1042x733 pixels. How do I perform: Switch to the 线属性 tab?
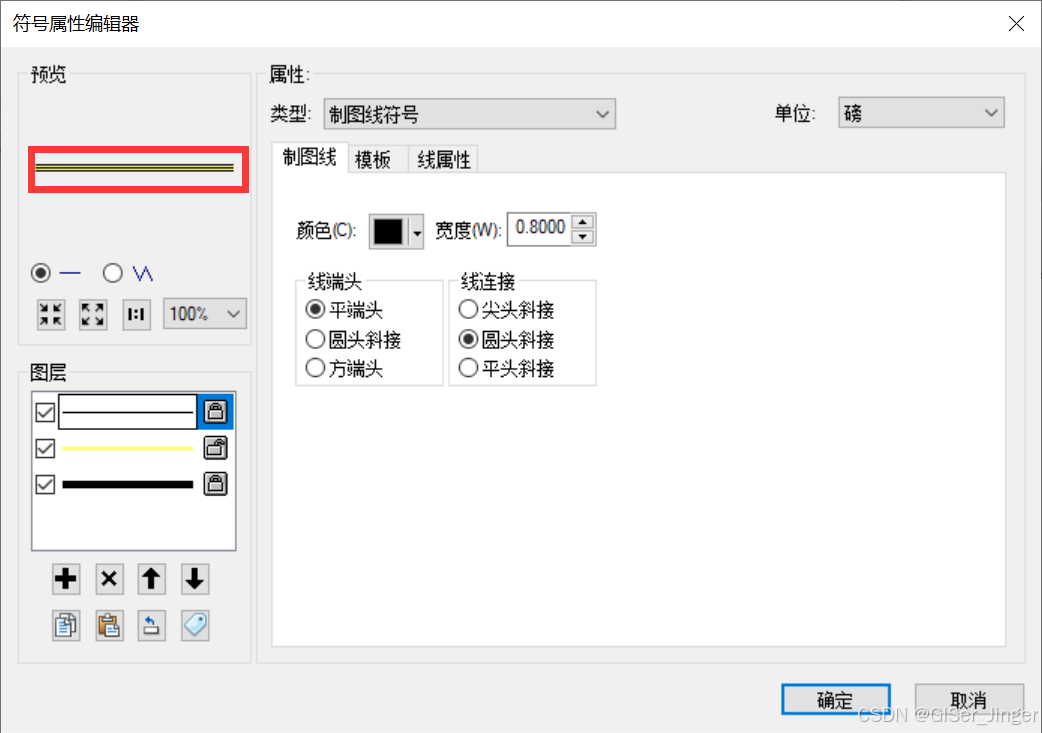[443, 159]
